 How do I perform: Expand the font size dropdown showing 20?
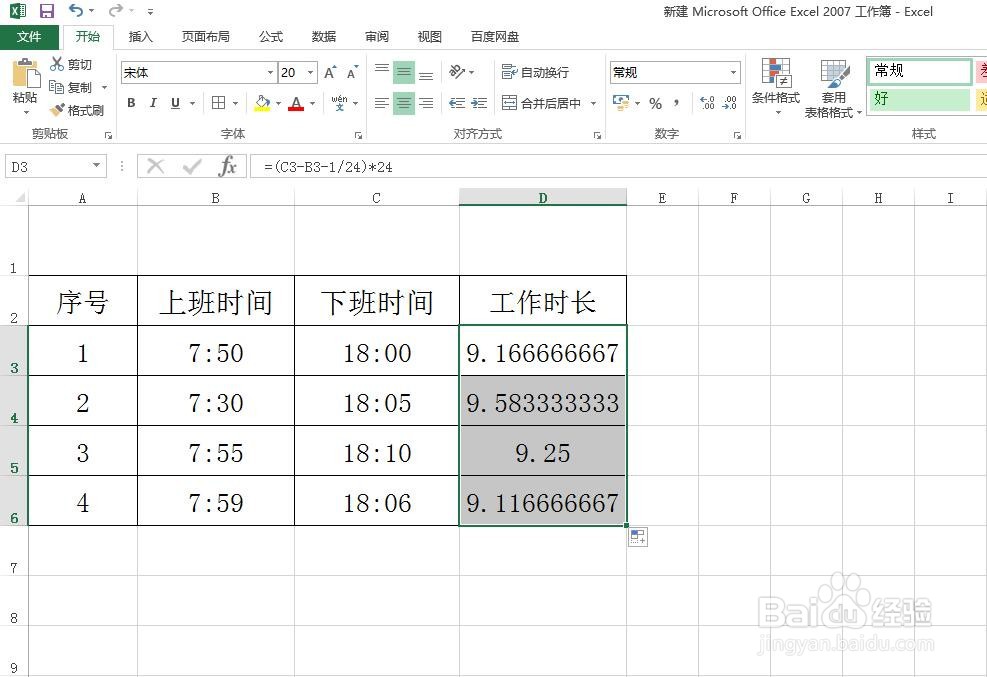pyautogui.click(x=310, y=73)
